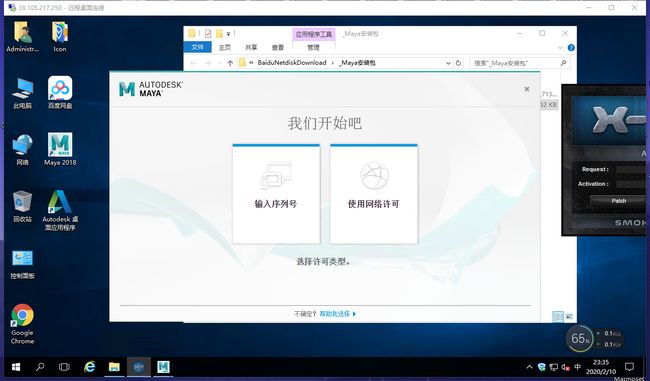Image resolution: width=650 pixels, height=381 pixels.
Task: Collapse the Explorer ribbon chevron
Action: click(560, 48)
